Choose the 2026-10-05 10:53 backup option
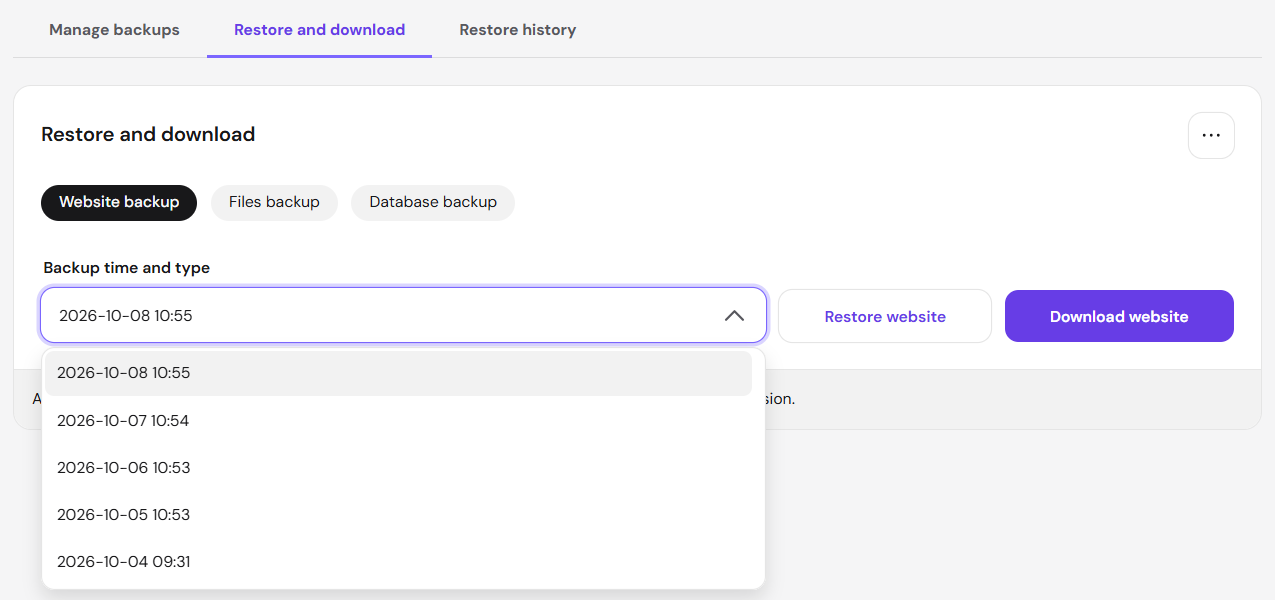The width and height of the screenshot is (1275, 600). click(398, 515)
